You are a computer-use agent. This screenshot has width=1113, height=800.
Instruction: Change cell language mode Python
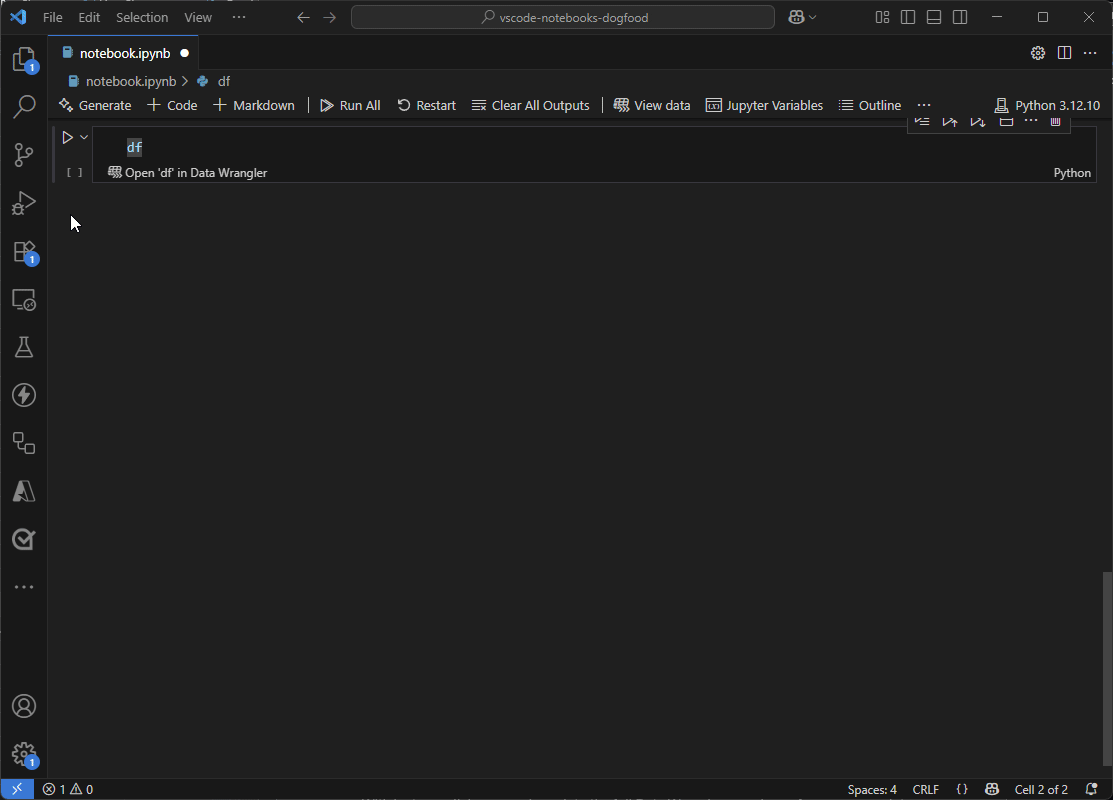[x=1072, y=173]
